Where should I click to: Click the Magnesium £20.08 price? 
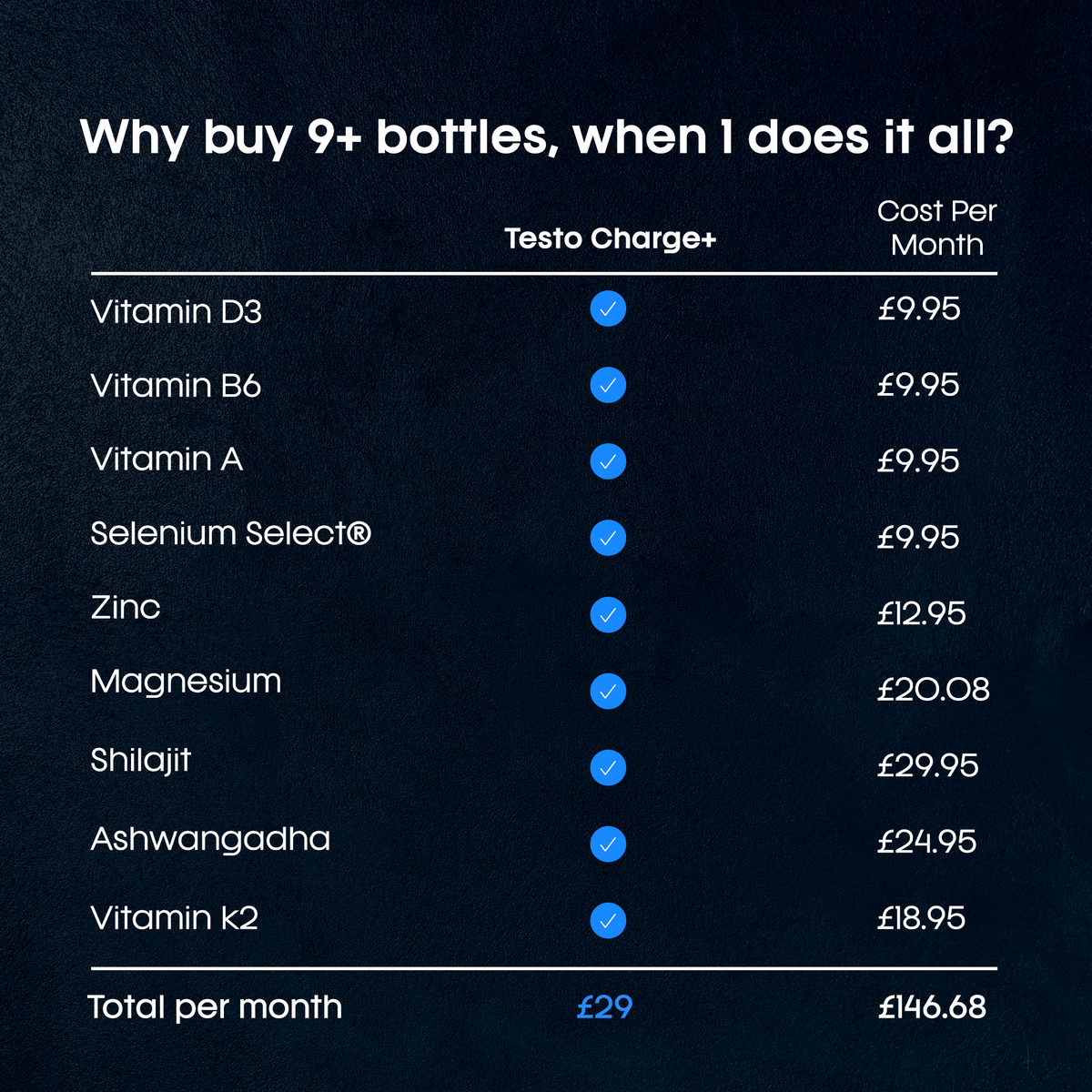pyautogui.click(x=933, y=690)
